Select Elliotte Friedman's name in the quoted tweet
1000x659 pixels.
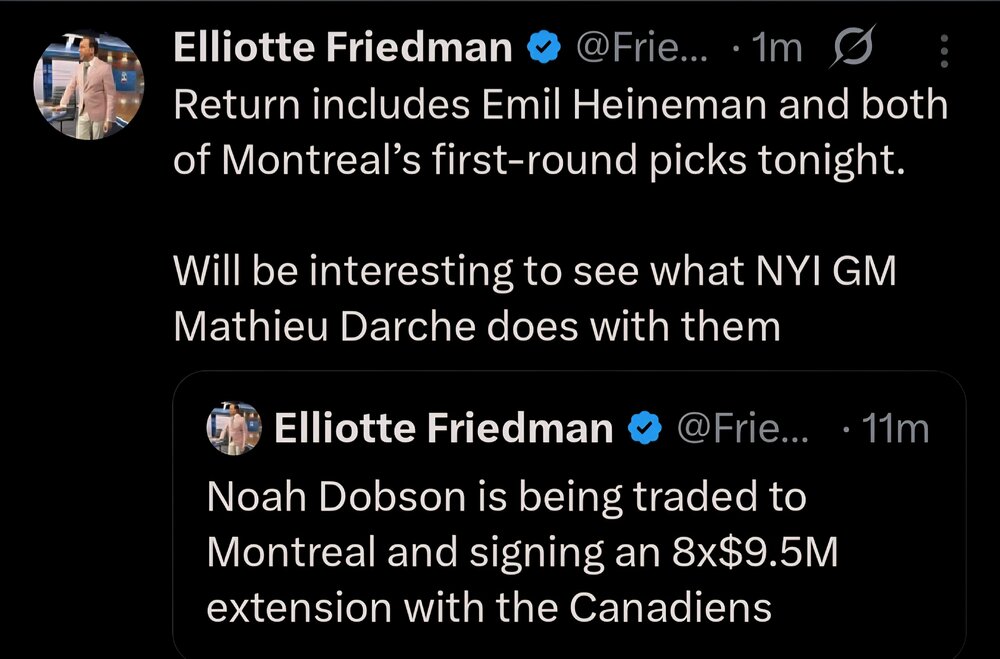coord(443,428)
